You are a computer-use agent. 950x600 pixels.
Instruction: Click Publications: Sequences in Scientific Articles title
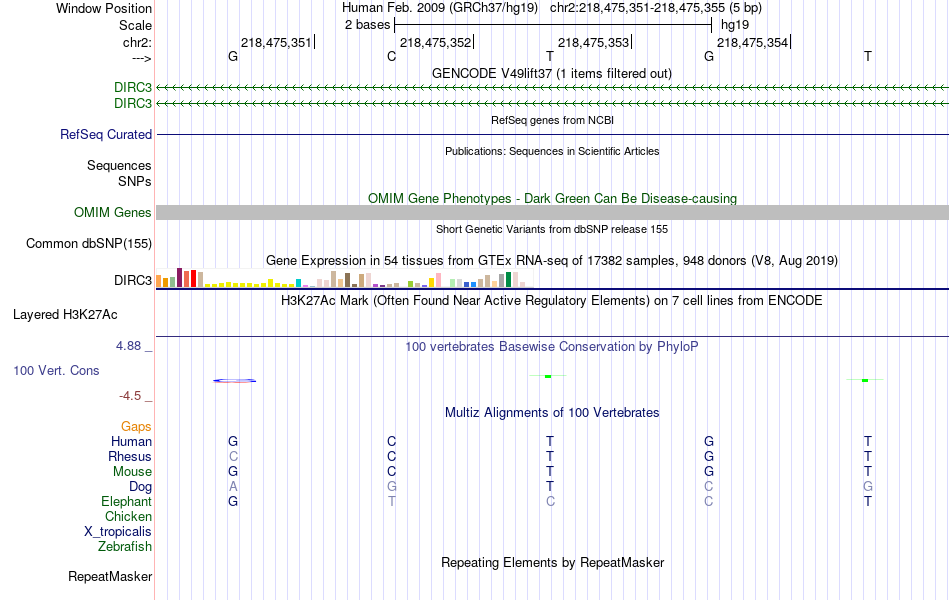(552, 152)
